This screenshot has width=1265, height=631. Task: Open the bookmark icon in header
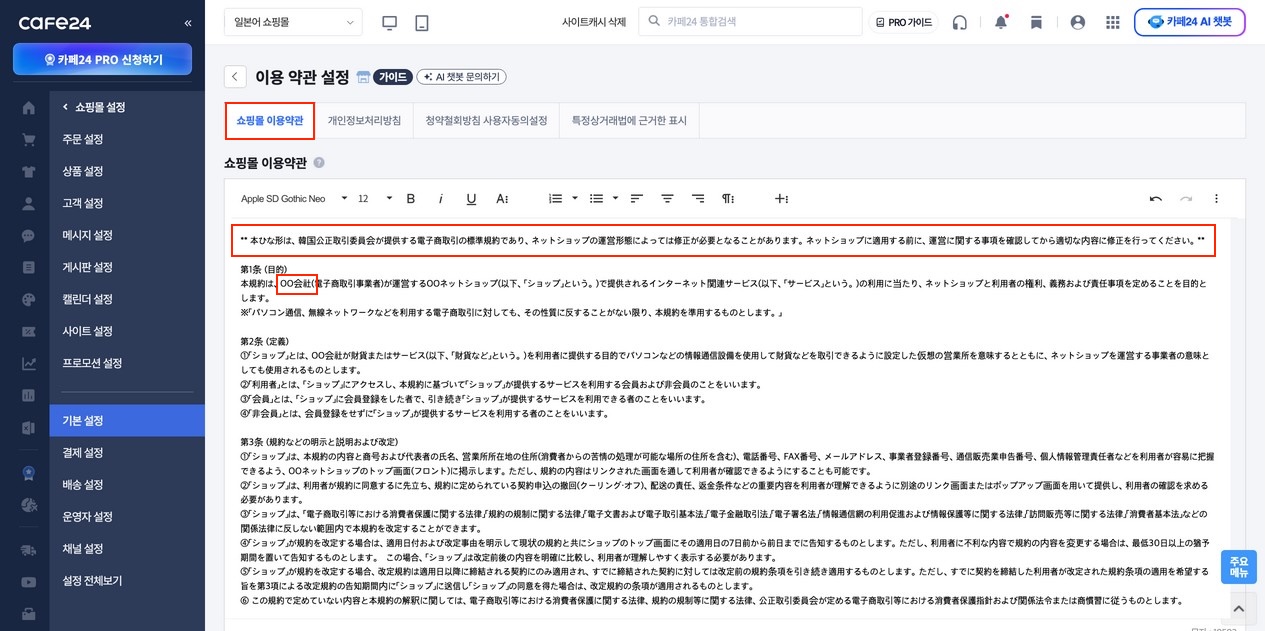pyautogui.click(x=1036, y=22)
